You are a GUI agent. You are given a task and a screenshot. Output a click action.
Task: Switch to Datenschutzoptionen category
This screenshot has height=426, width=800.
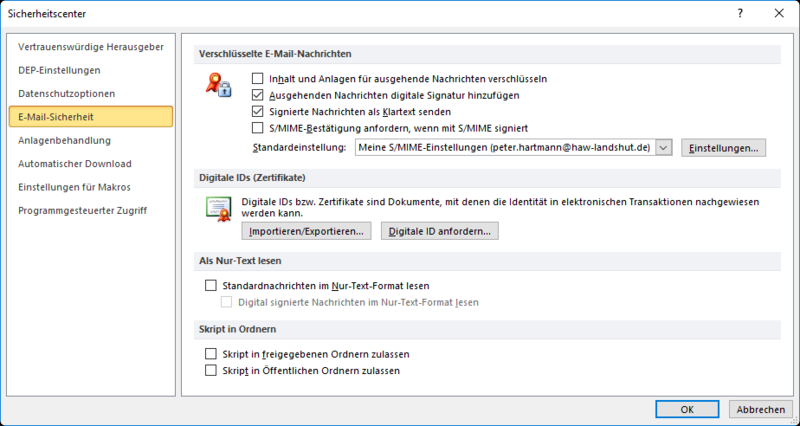point(66,93)
